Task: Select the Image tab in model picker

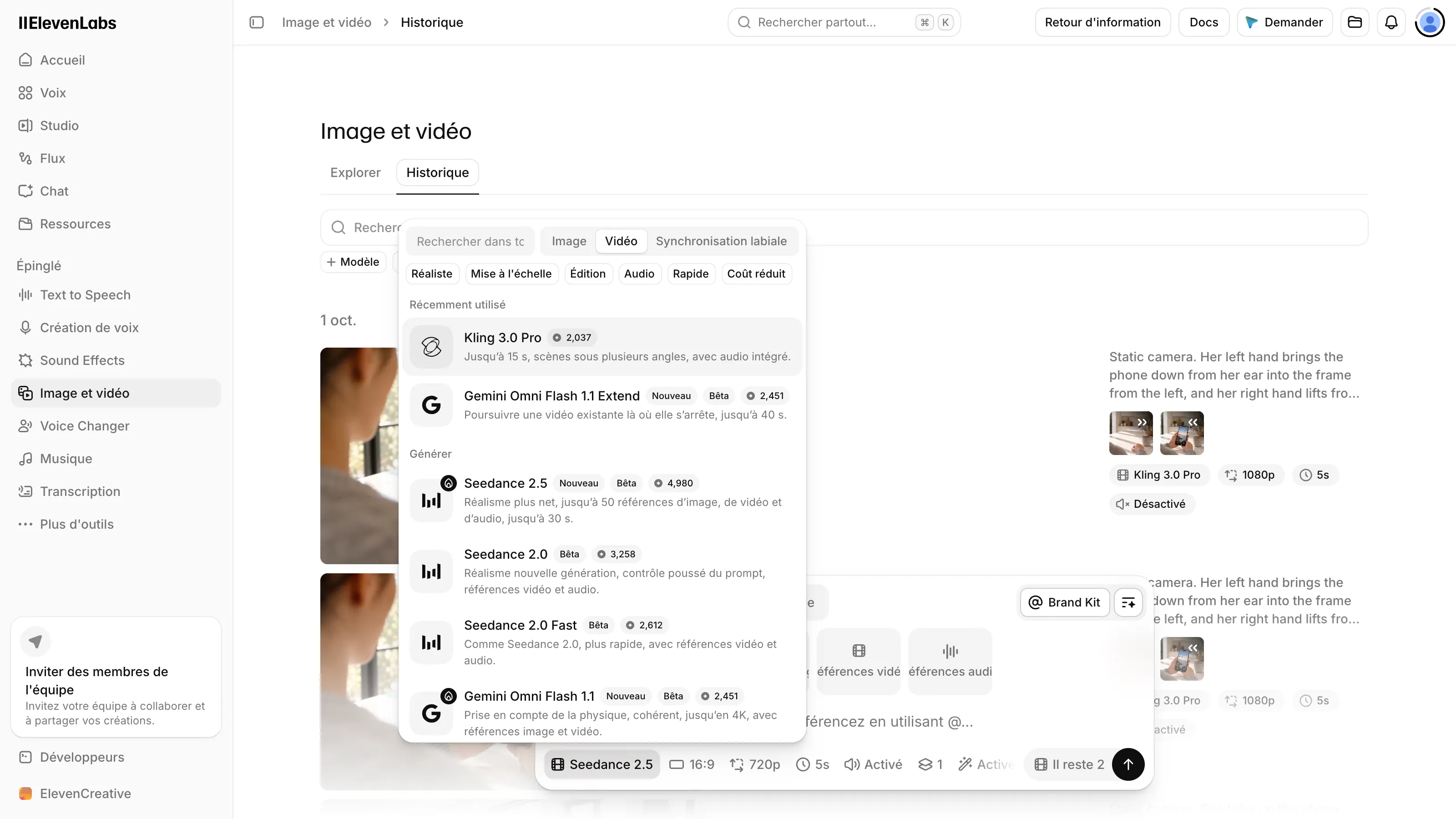Action: 569,241
